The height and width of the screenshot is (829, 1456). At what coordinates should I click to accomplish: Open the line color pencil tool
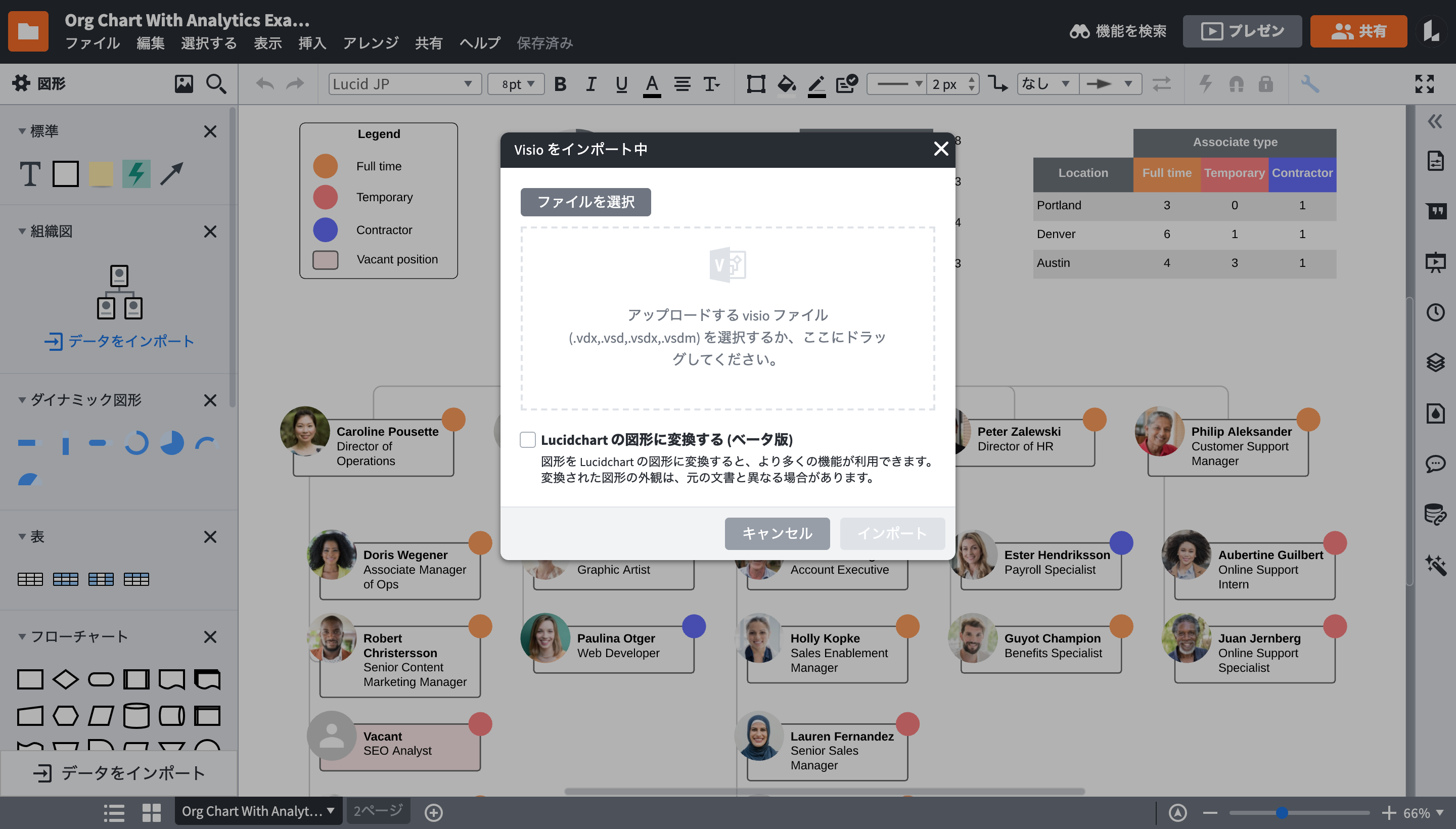pyautogui.click(x=816, y=85)
